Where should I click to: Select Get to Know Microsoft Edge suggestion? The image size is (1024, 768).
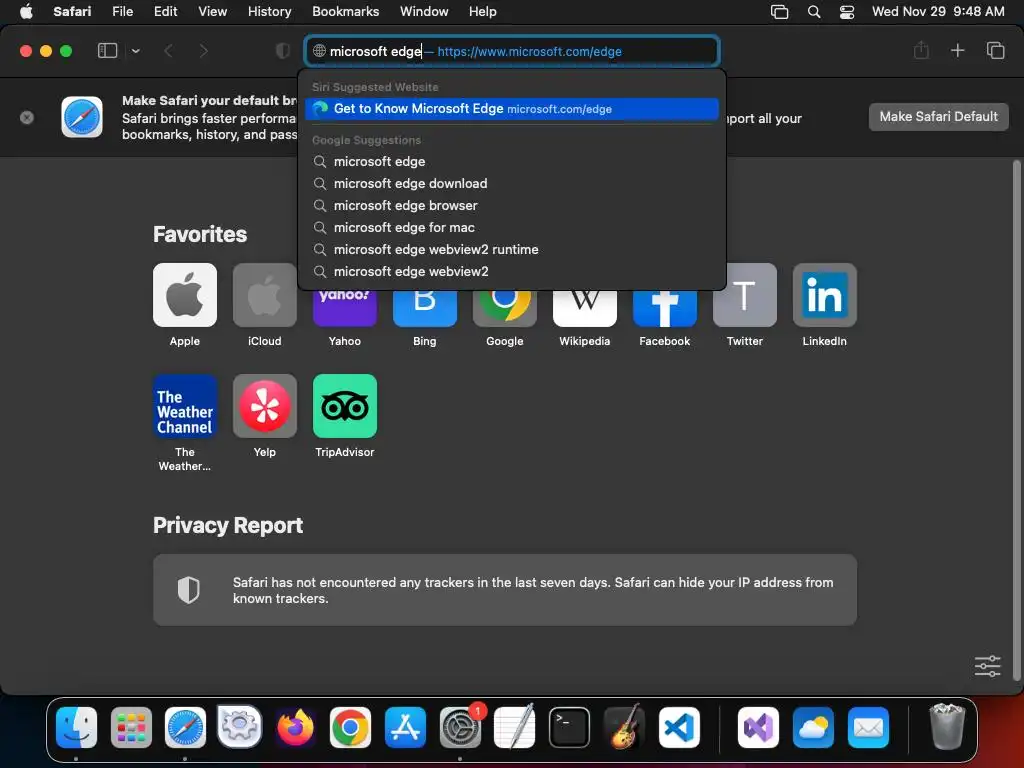tap(512, 109)
